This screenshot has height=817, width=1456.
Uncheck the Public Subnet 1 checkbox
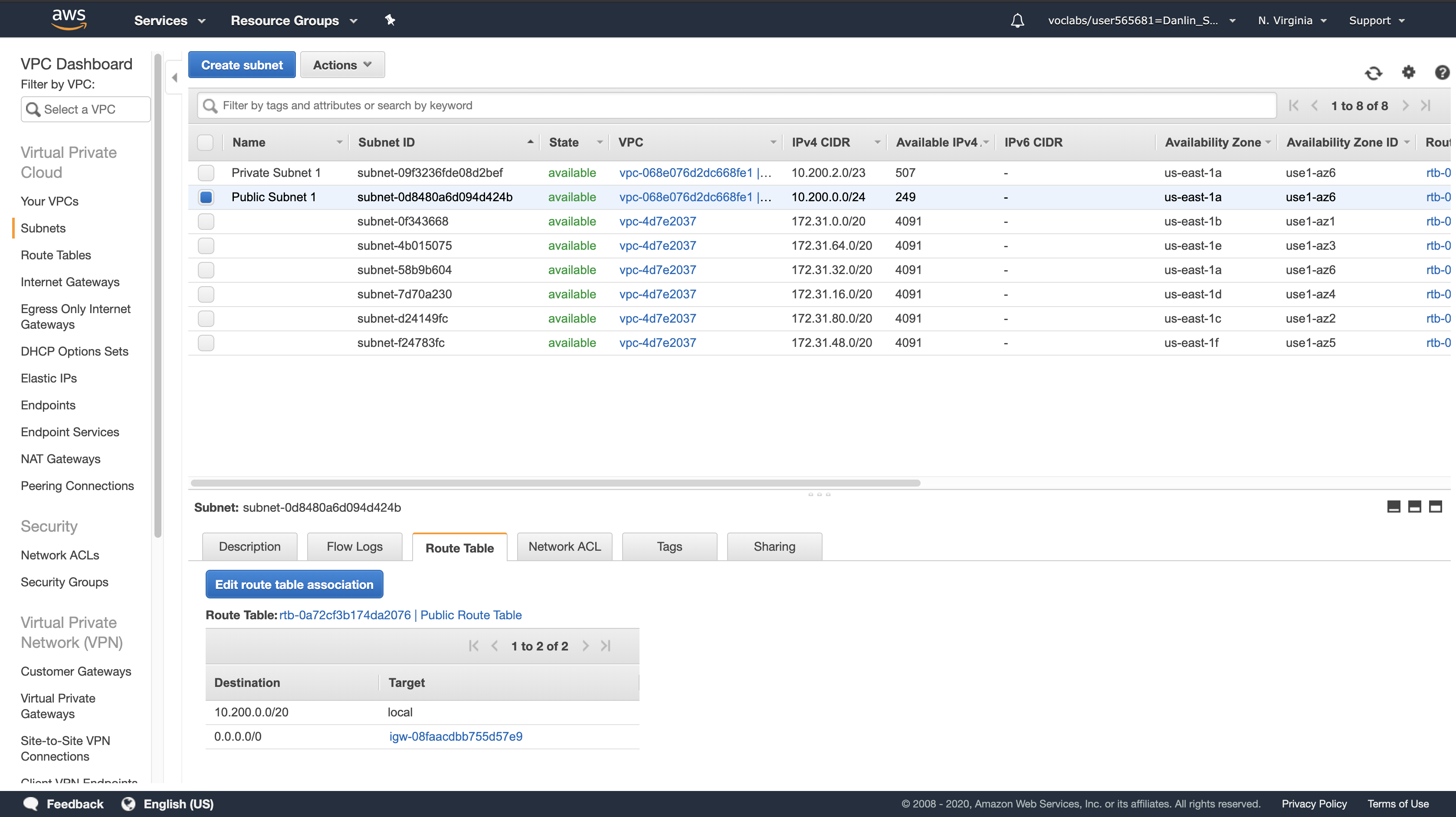tap(206, 197)
